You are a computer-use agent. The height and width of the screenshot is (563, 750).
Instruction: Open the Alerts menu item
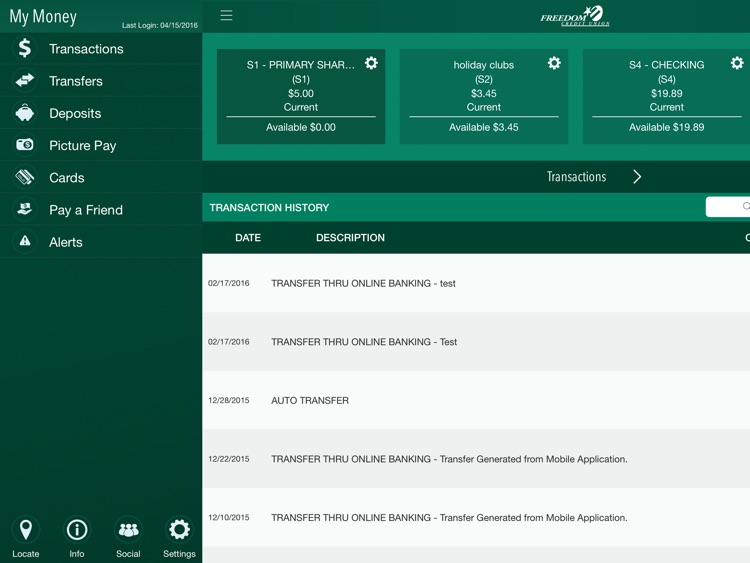click(101, 242)
